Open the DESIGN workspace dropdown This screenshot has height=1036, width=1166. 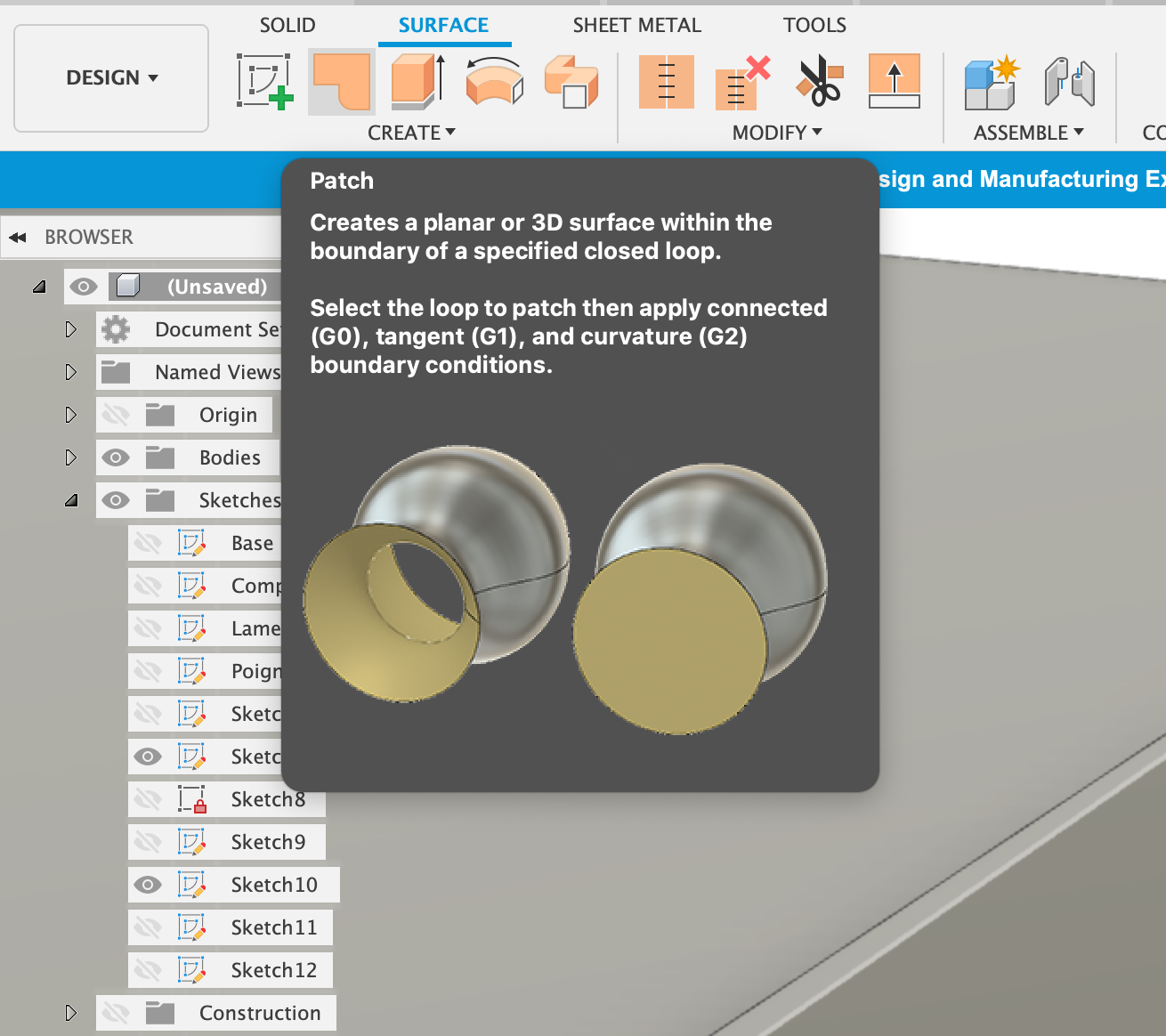111,78
